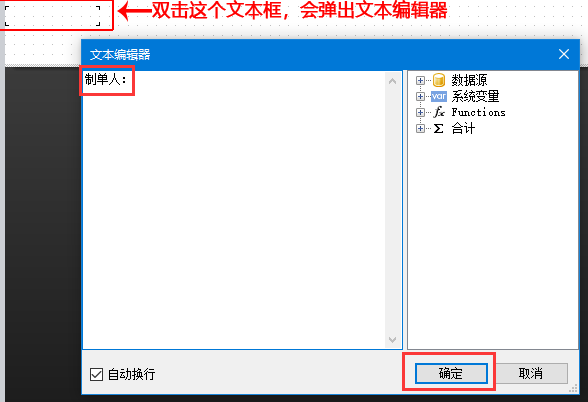Select the 数据源 label in tree
The image size is (588, 402).
pyautogui.click(x=469, y=80)
